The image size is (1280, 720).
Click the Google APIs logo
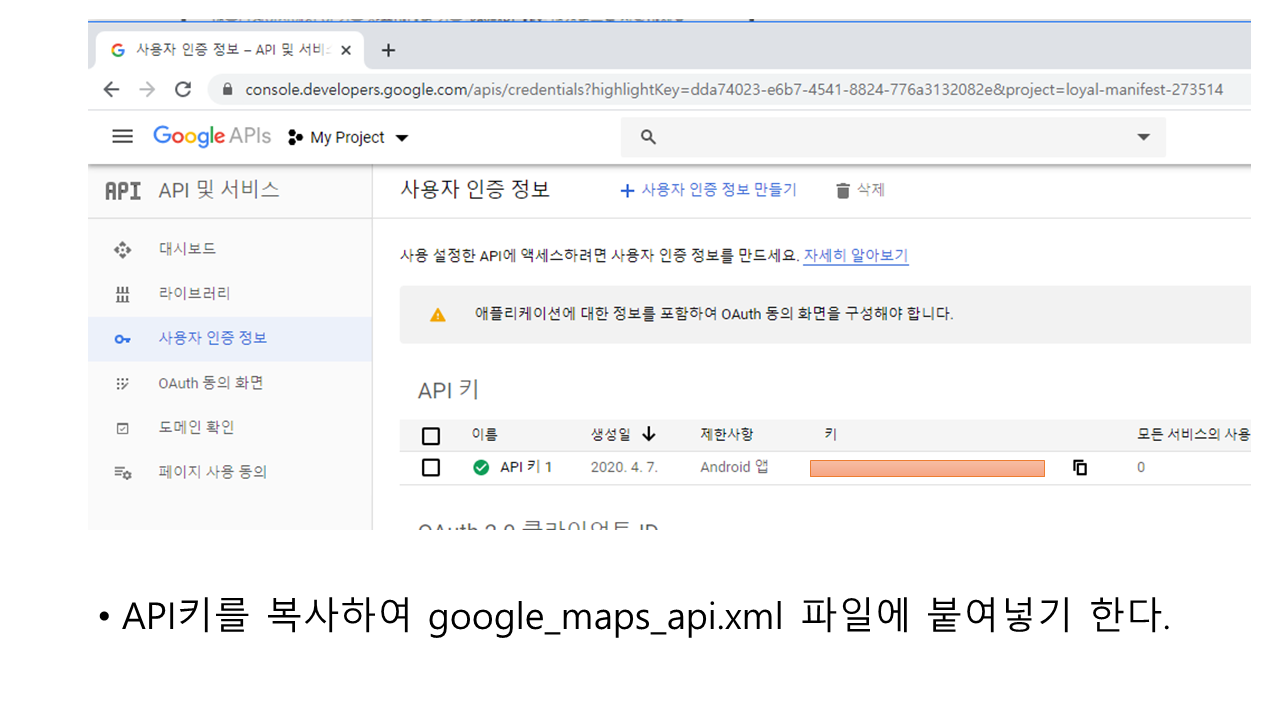click(x=211, y=137)
